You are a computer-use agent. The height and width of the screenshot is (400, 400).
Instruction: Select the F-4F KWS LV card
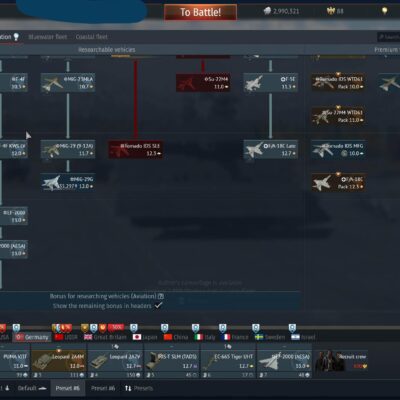[14, 149]
